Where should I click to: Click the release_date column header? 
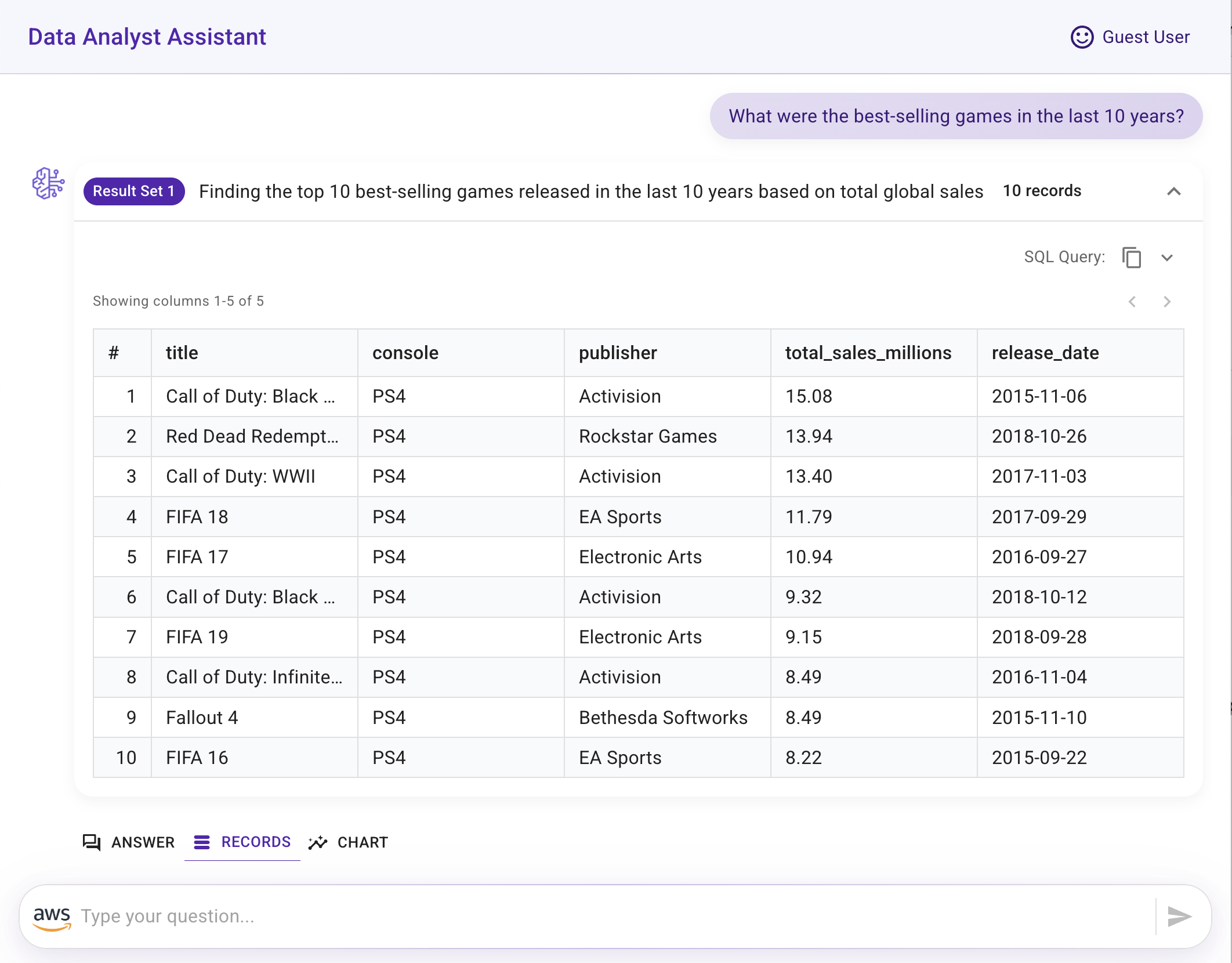(1045, 353)
